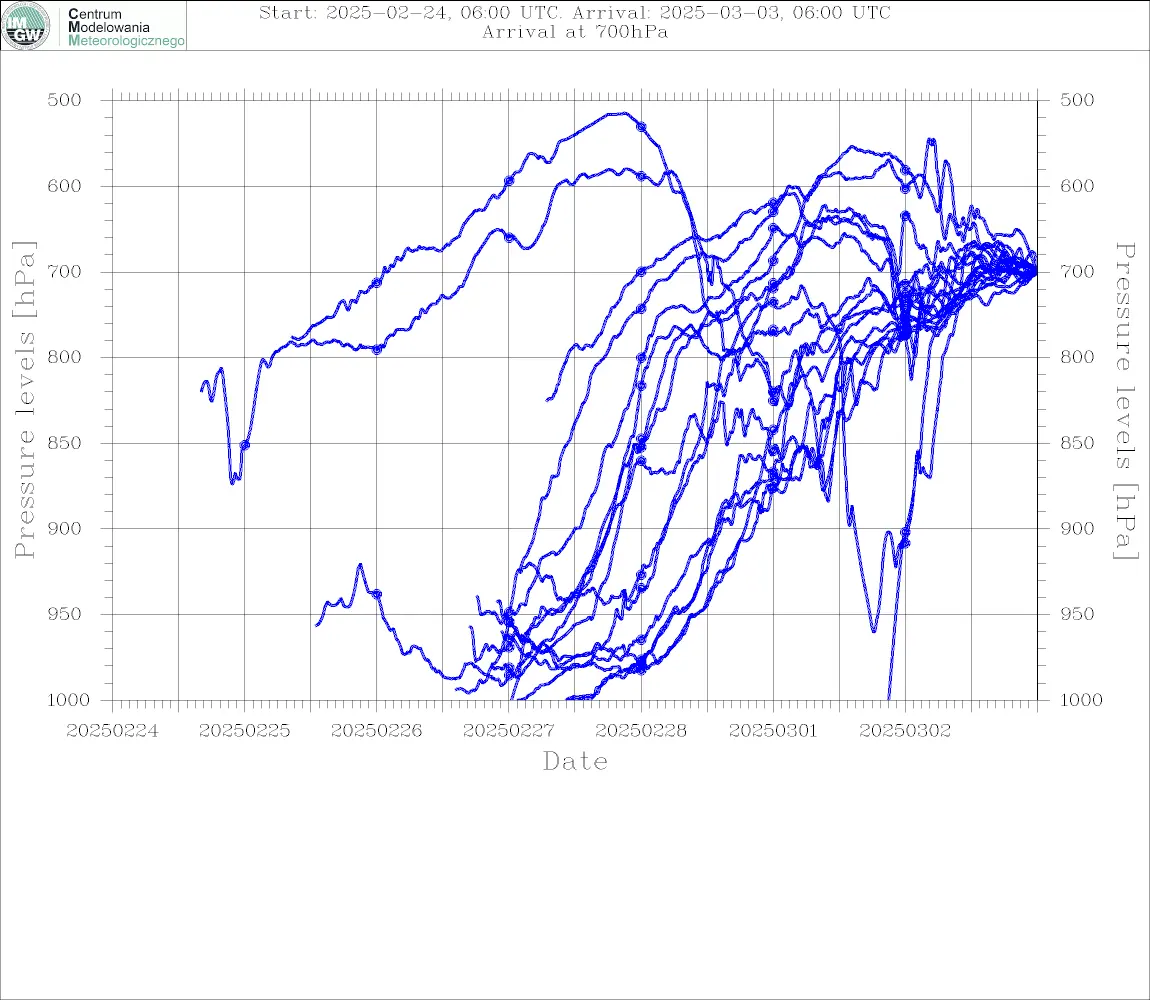The height and width of the screenshot is (1000, 1150).
Task: Click the left axis 600 label
Action: click(x=65, y=186)
